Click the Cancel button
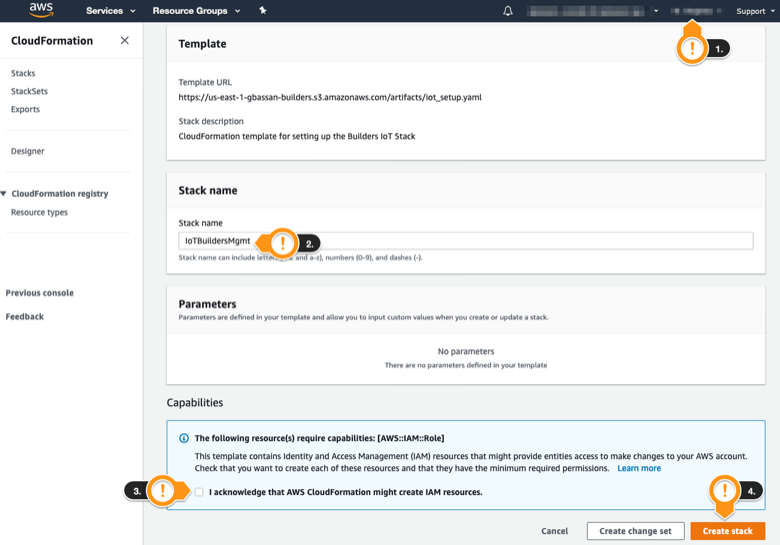This screenshot has height=545, width=780. (x=554, y=531)
